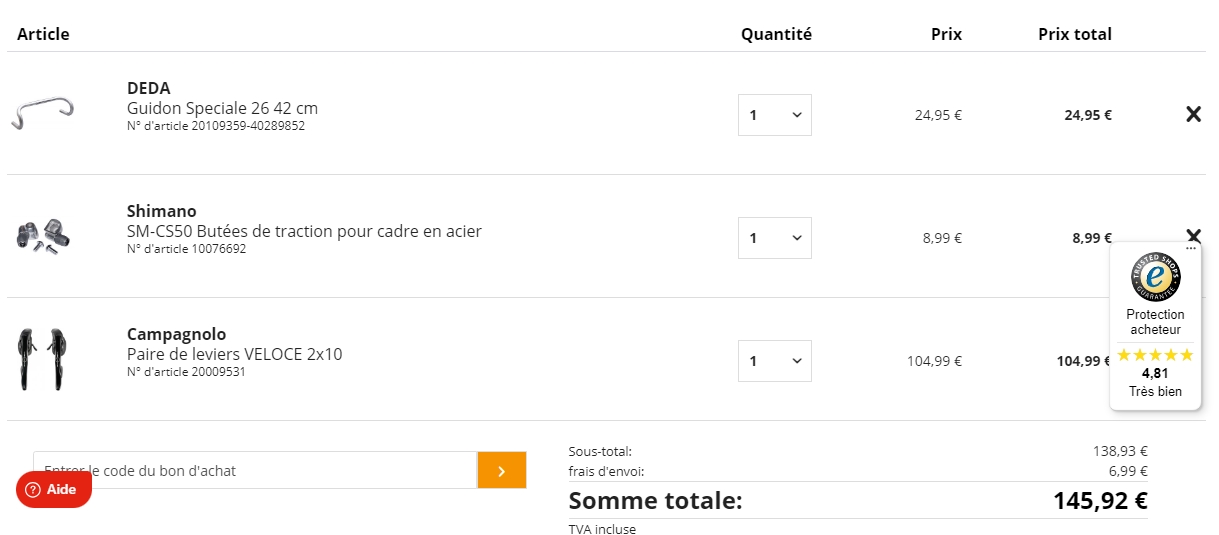Image resolution: width=1219 pixels, height=535 pixels.
Task: Remove Shimano SM-CS50 item from cart
Action: (1192, 235)
